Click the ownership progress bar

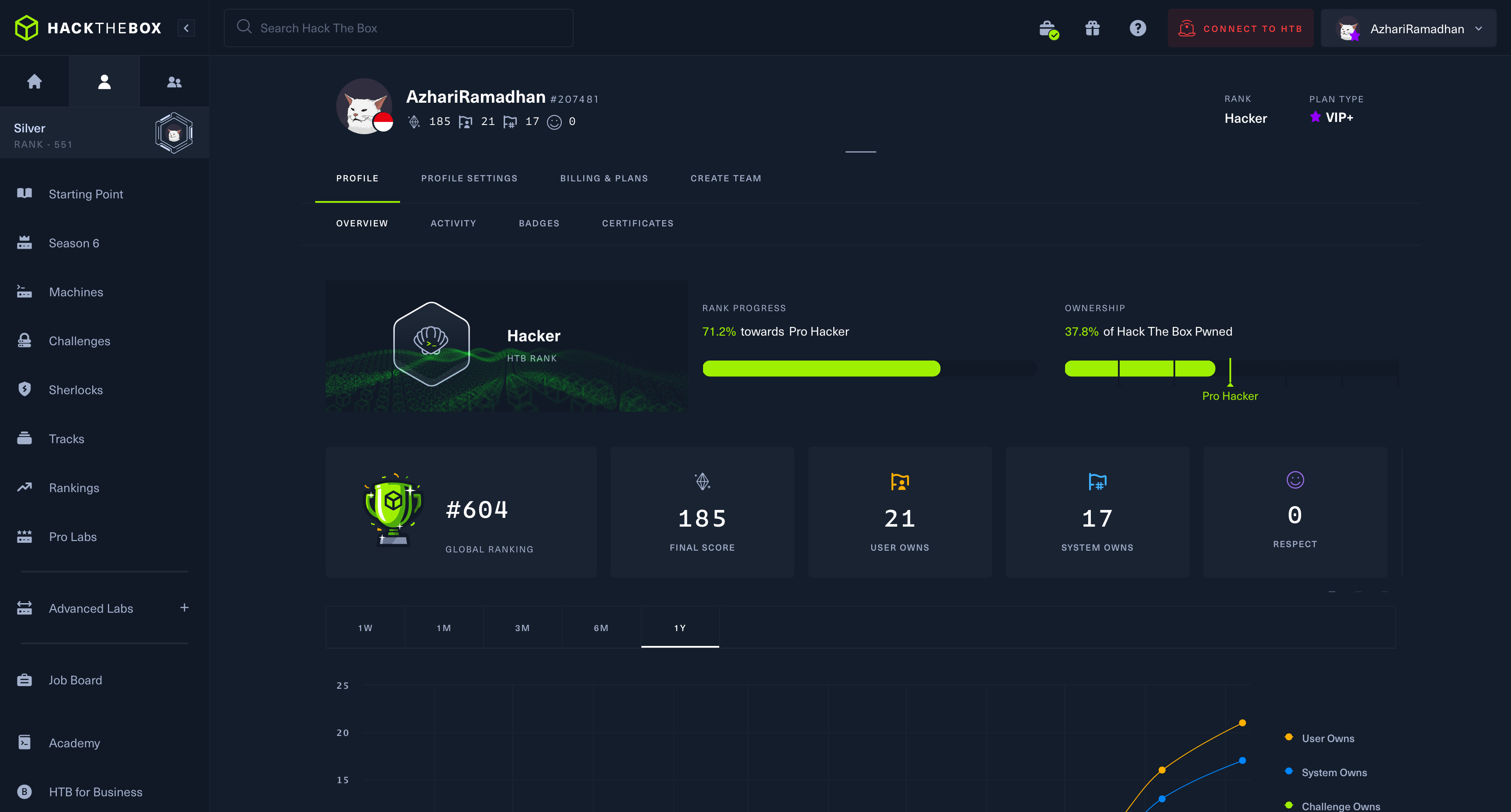pyautogui.click(x=1231, y=368)
